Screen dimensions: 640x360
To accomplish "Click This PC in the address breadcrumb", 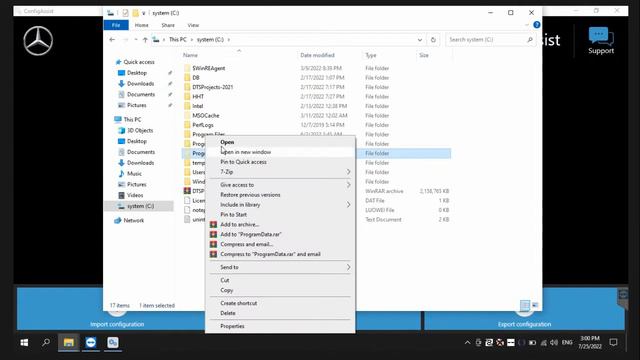I will point(178,40).
